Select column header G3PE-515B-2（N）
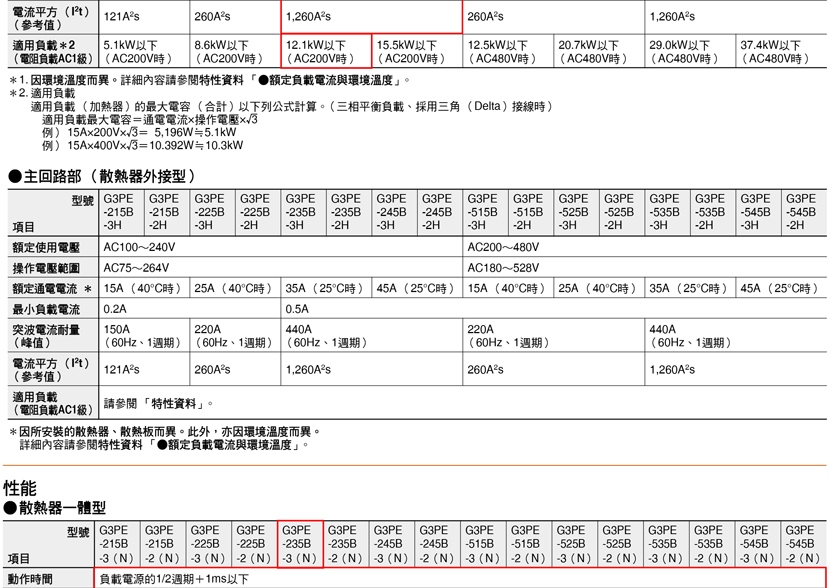The height and width of the screenshot is (588, 830). tap(529, 545)
